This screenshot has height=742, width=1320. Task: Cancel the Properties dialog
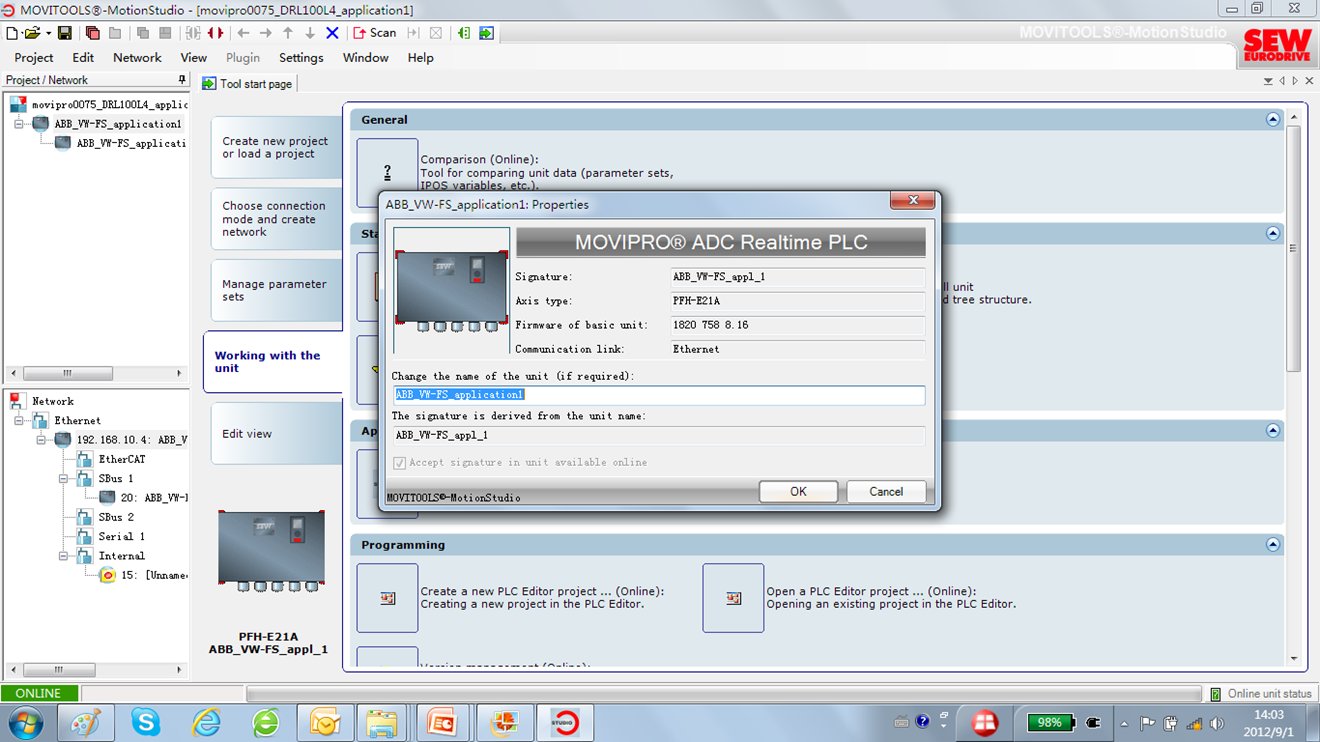(886, 492)
